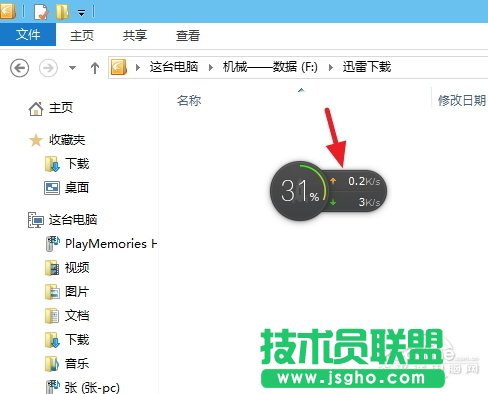Click the home icon beside 主页 in sidebar
488x394 pixels.
[x=36, y=109]
